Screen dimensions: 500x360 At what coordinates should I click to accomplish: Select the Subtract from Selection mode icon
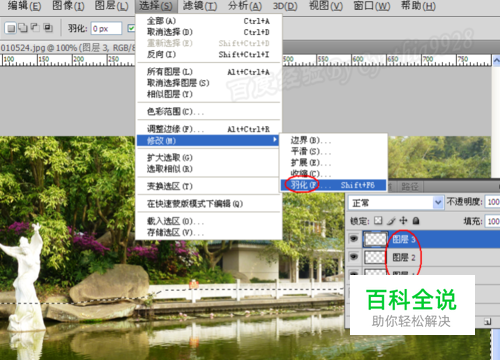pyautogui.click(x=35, y=28)
